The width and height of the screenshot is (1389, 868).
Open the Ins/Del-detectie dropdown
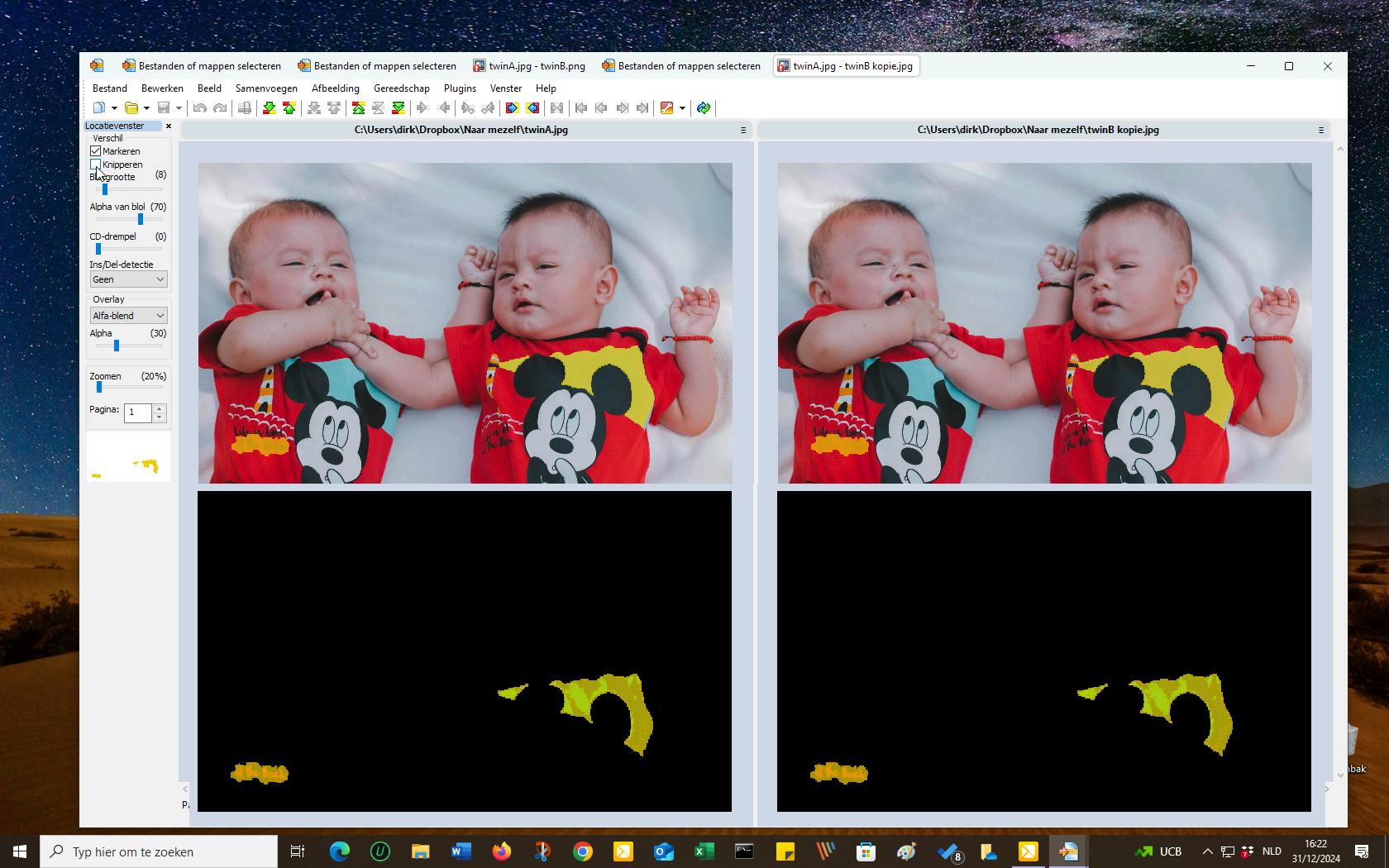128,279
